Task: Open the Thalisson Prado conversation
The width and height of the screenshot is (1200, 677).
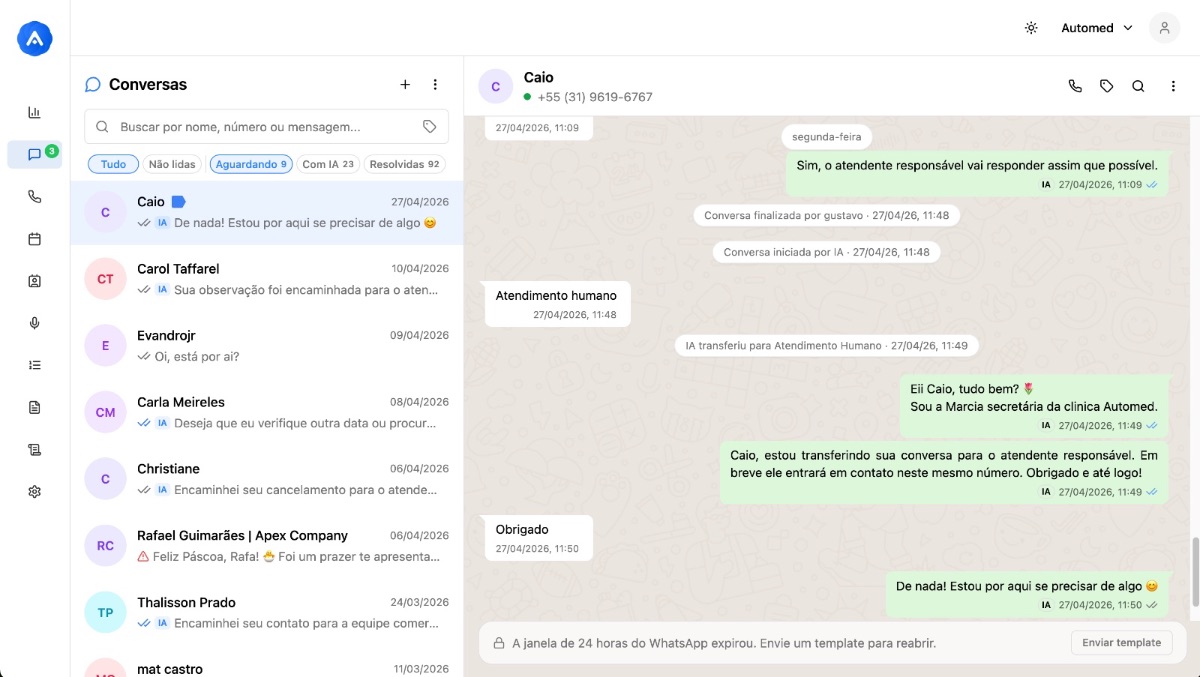Action: coord(266,612)
